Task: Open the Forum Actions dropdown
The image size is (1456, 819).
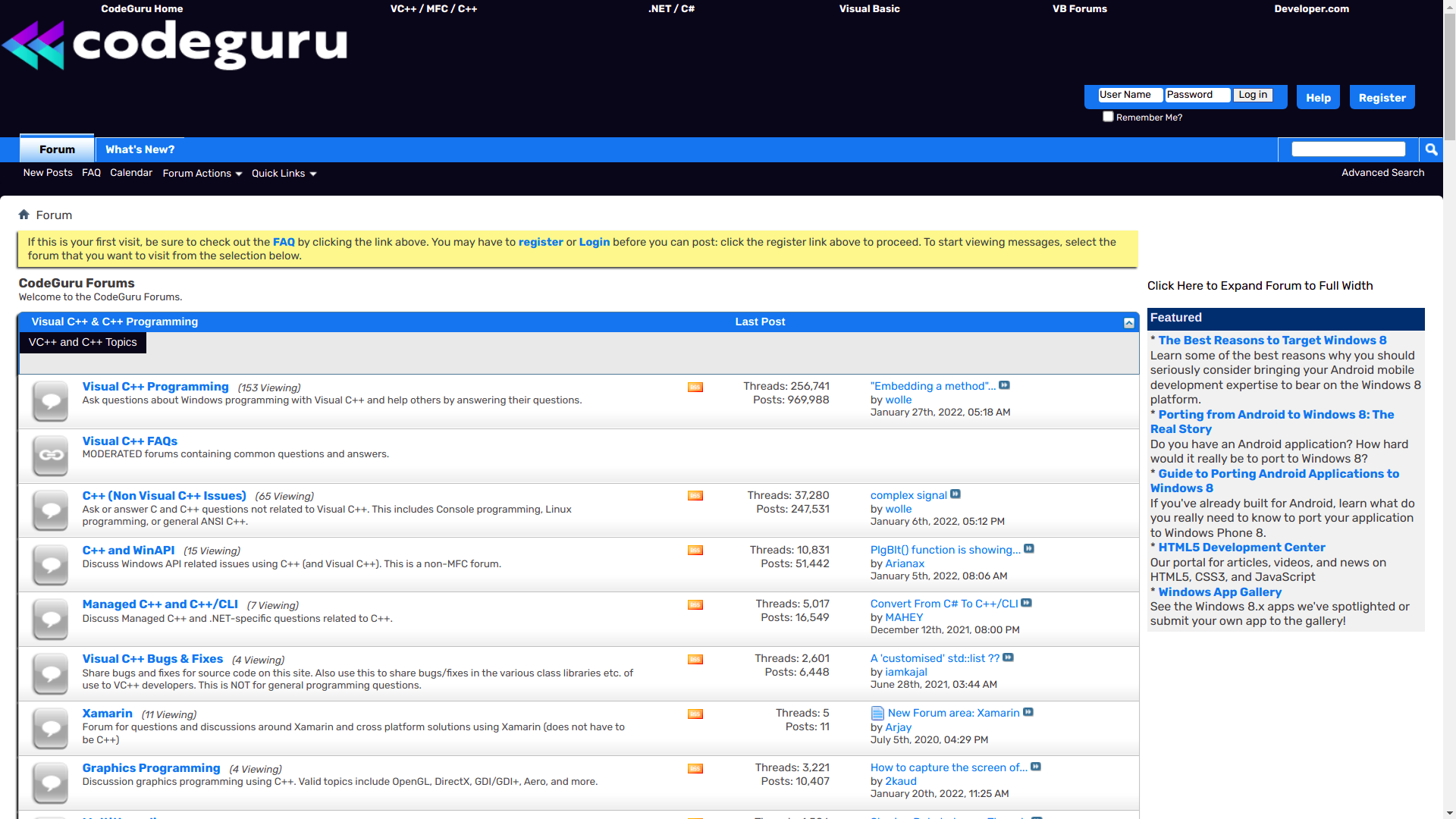Action: pyautogui.click(x=202, y=174)
